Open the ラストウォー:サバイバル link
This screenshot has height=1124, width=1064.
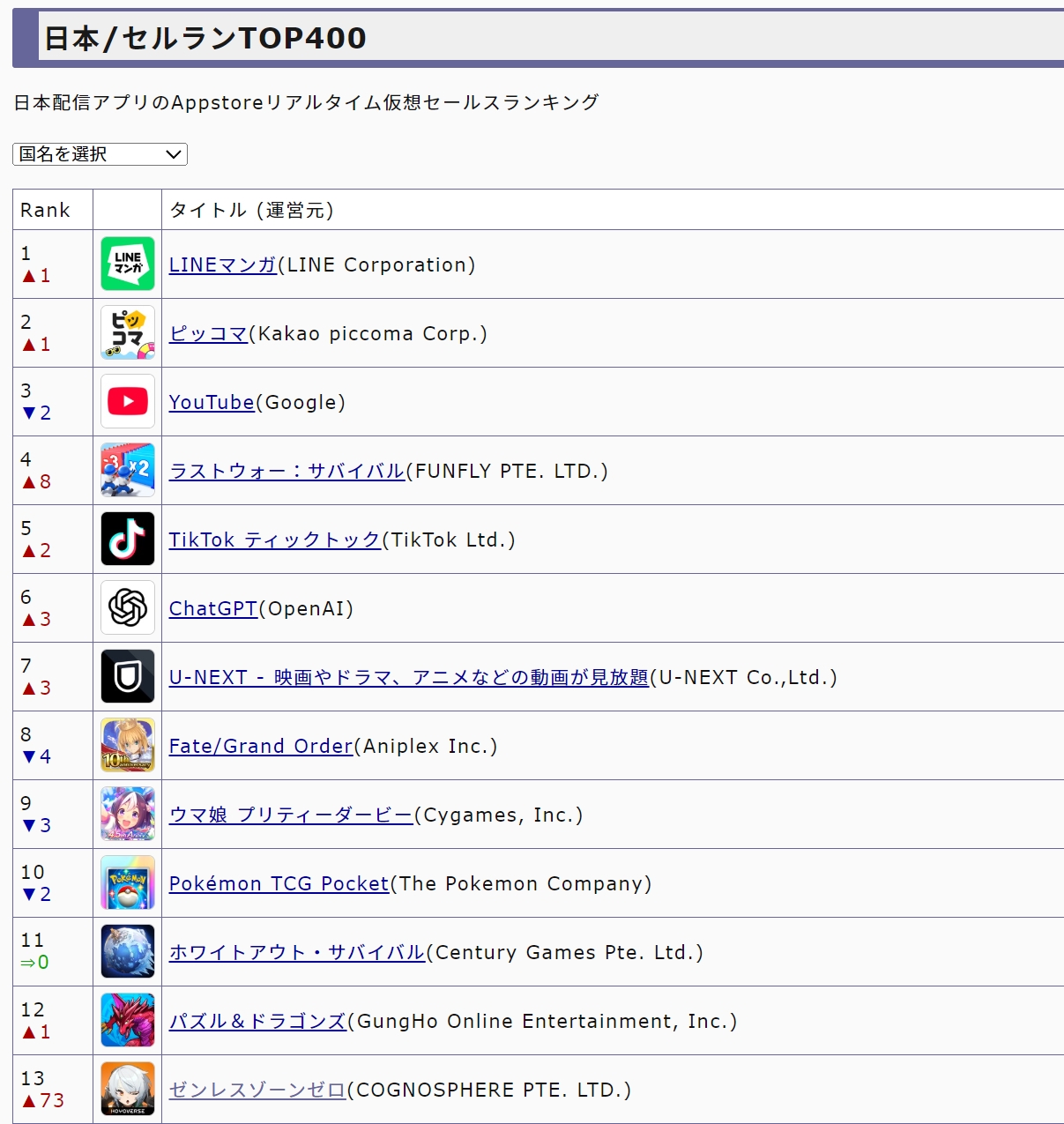click(x=287, y=471)
